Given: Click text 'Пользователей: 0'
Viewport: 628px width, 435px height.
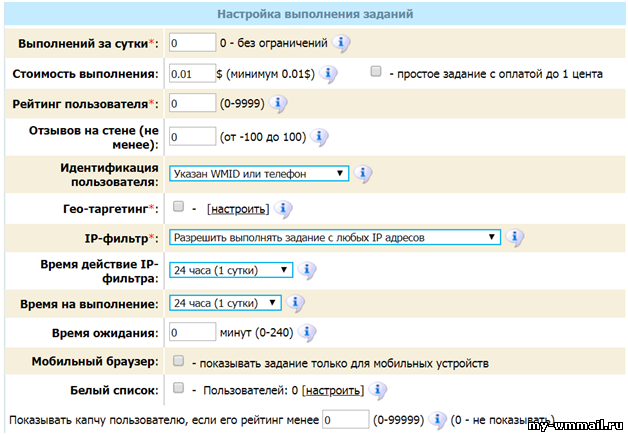Looking at the screenshot, I should coord(251,391).
